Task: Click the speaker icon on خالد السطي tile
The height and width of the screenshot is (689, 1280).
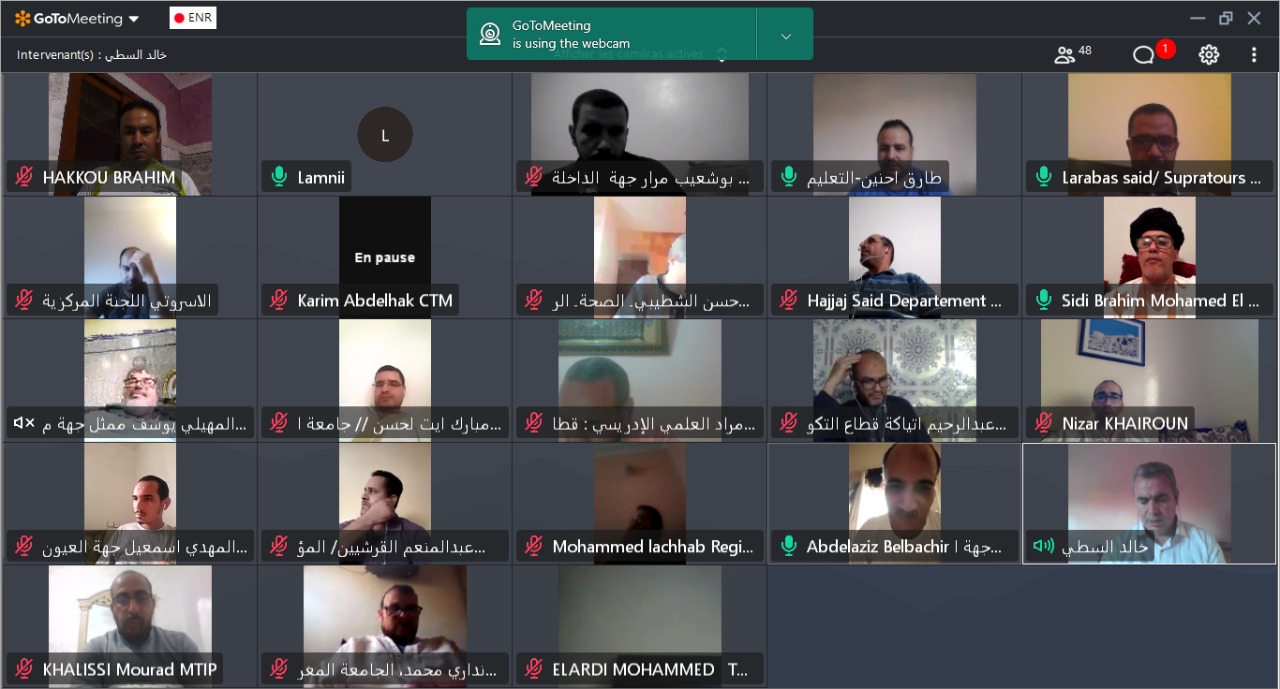Action: pos(1043,546)
